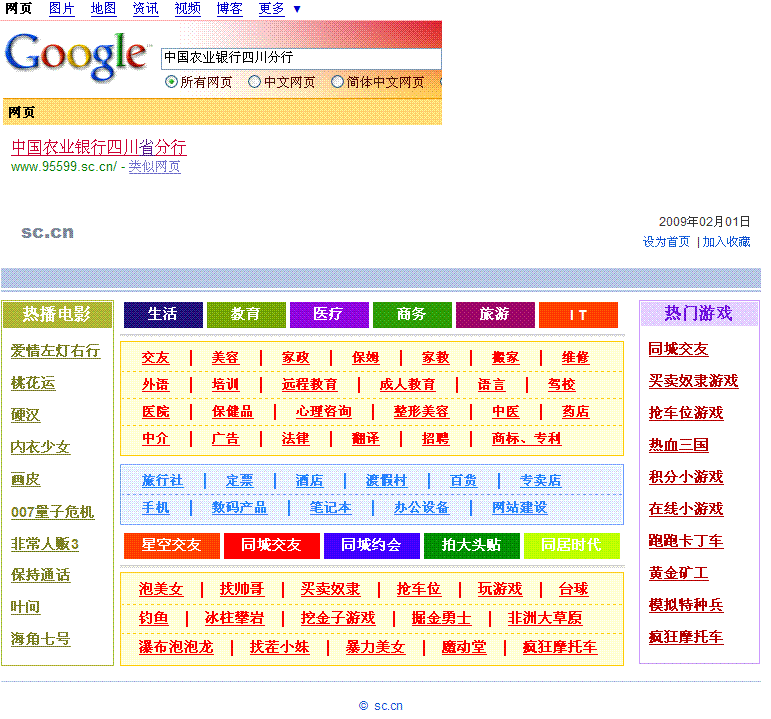Click the 泡美女 game link
This screenshot has width=771, height=719.
click(161, 589)
